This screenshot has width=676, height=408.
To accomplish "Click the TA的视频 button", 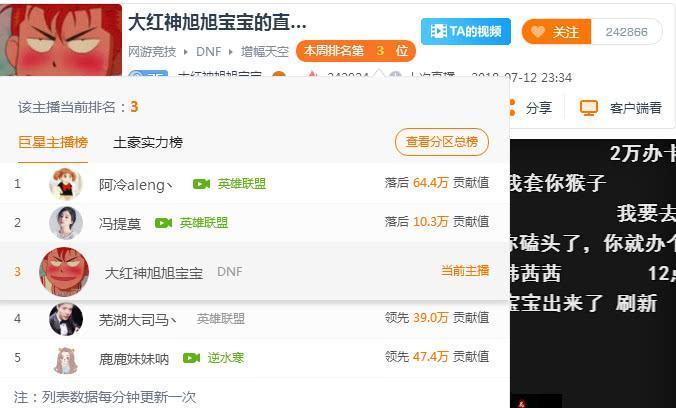I will pos(466,31).
